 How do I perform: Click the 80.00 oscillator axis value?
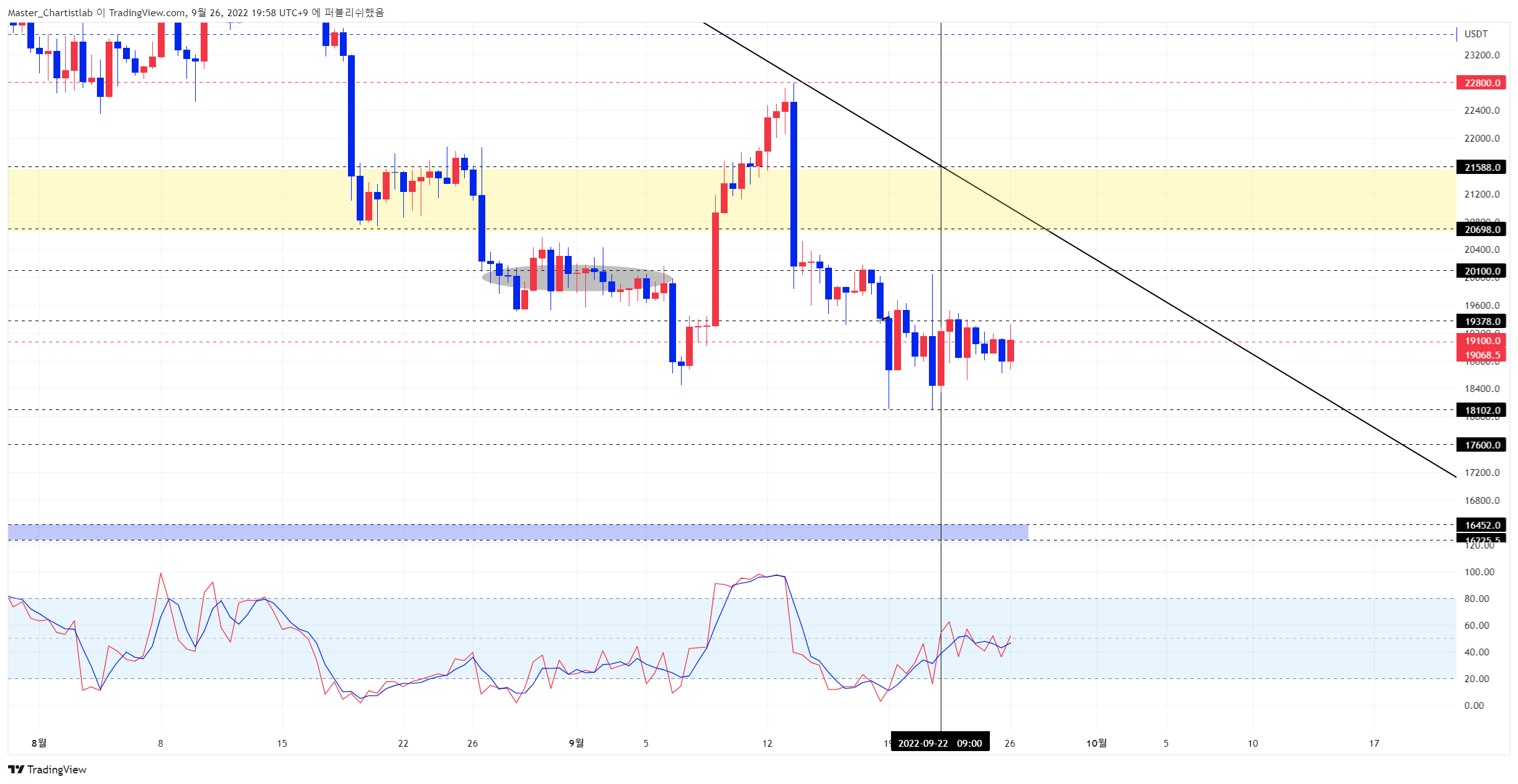[x=1476, y=599]
